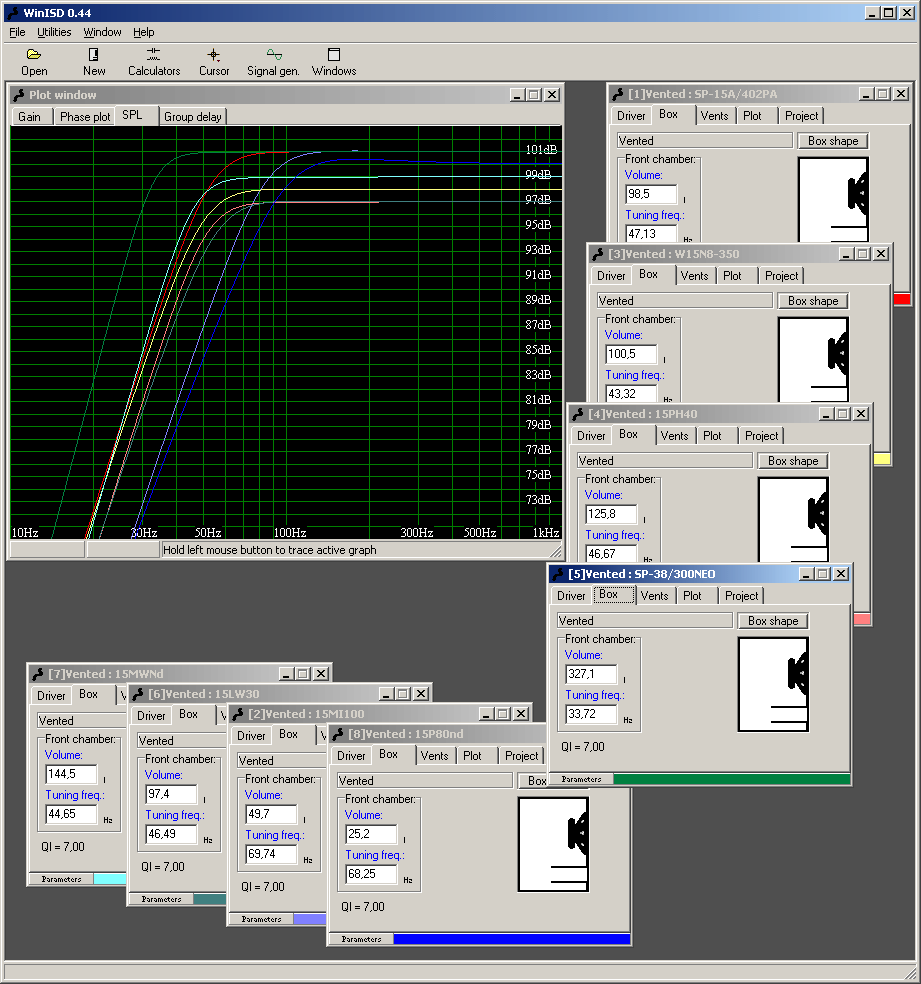Open the Help menu
Image resolution: width=921 pixels, height=984 pixels.
[x=144, y=32]
